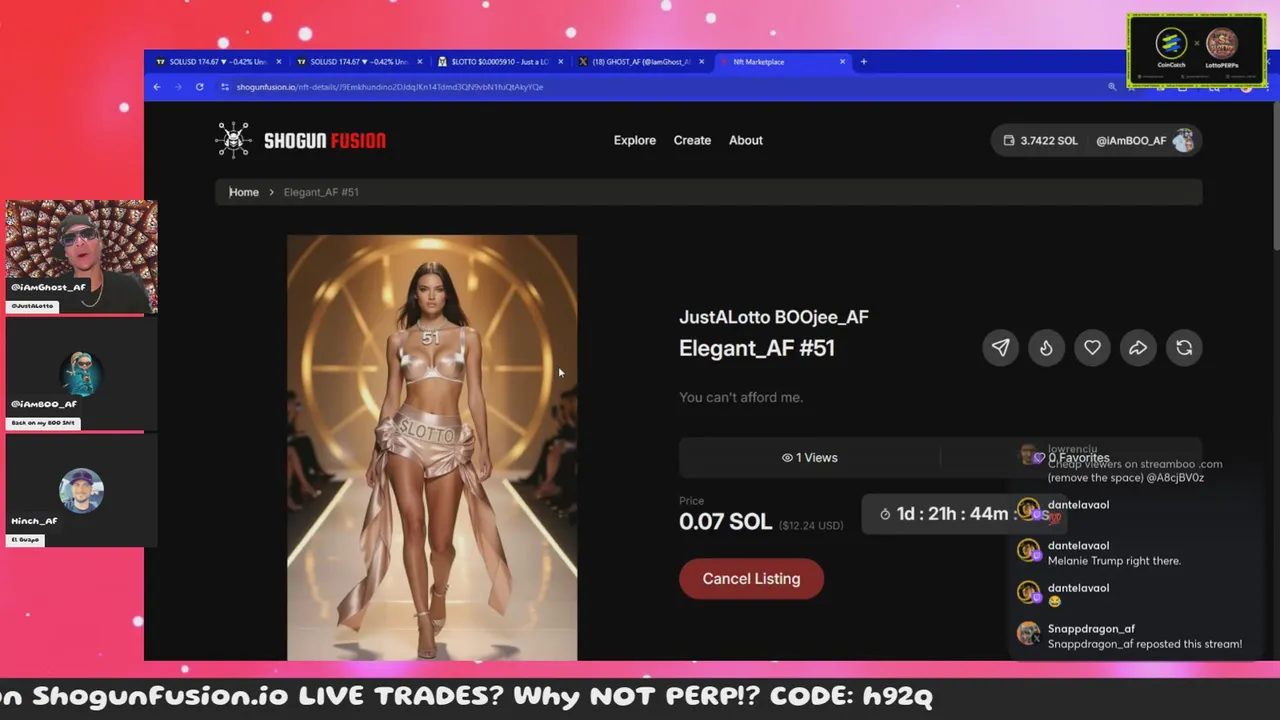Click the Elegant_AF #51 NFT image
The image size is (1280, 720).
coord(432,448)
